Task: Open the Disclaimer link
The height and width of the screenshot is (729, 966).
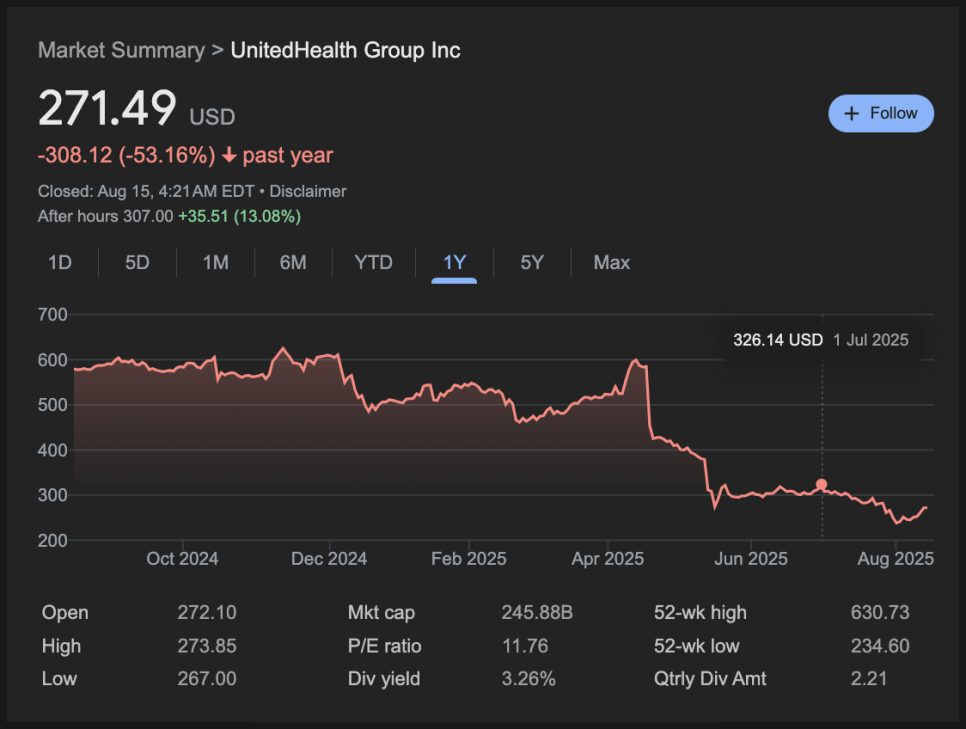Action: click(307, 192)
